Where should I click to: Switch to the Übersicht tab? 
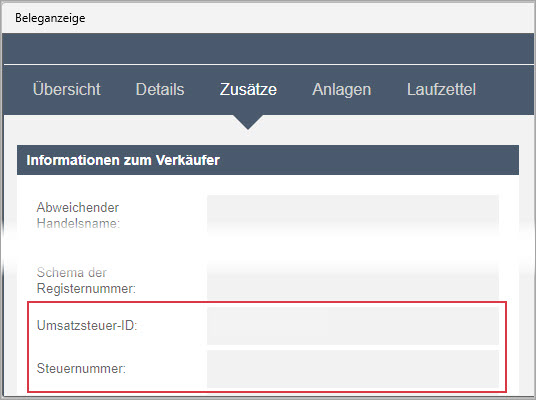pos(67,89)
